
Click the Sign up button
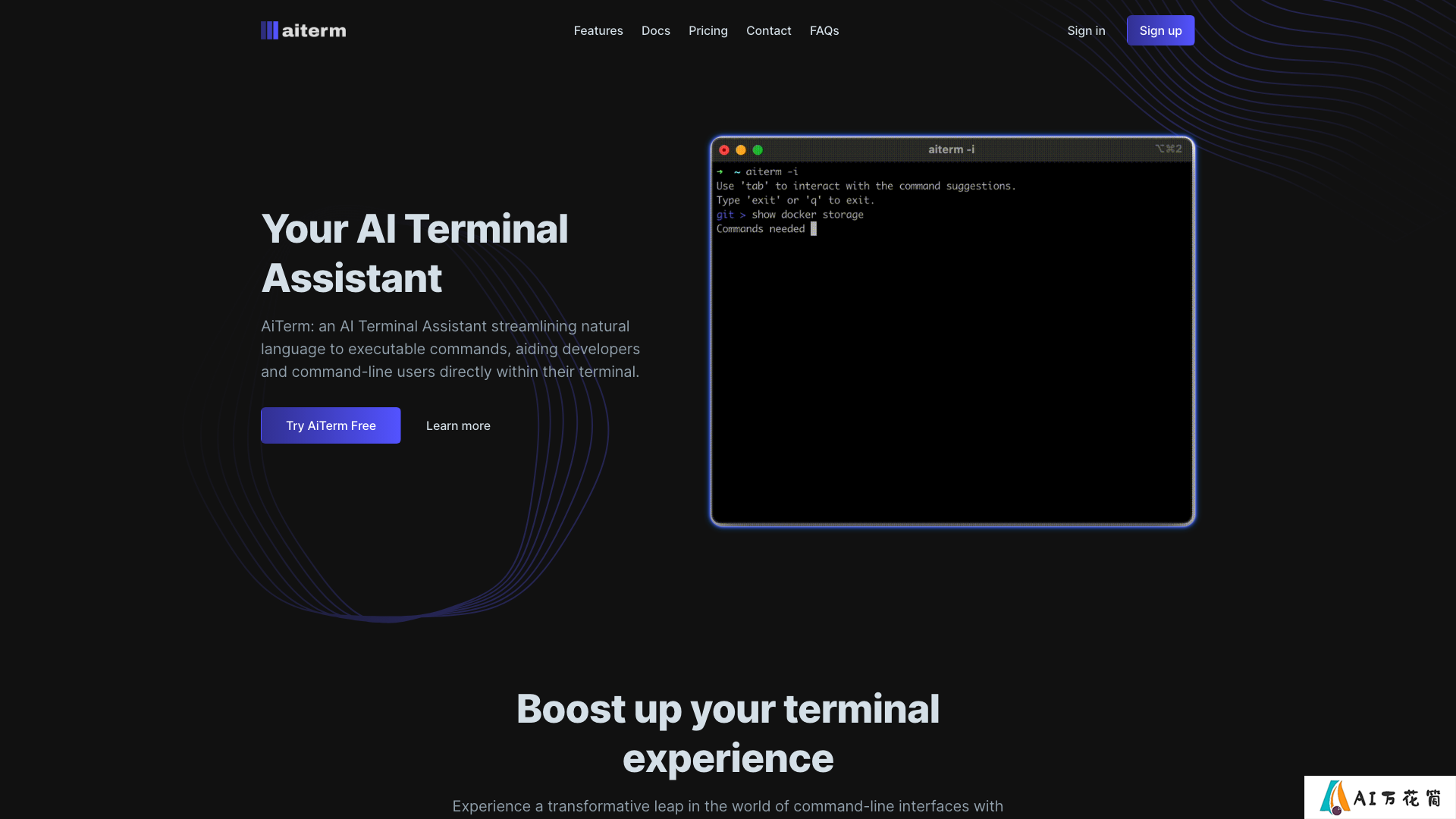tap(1160, 30)
